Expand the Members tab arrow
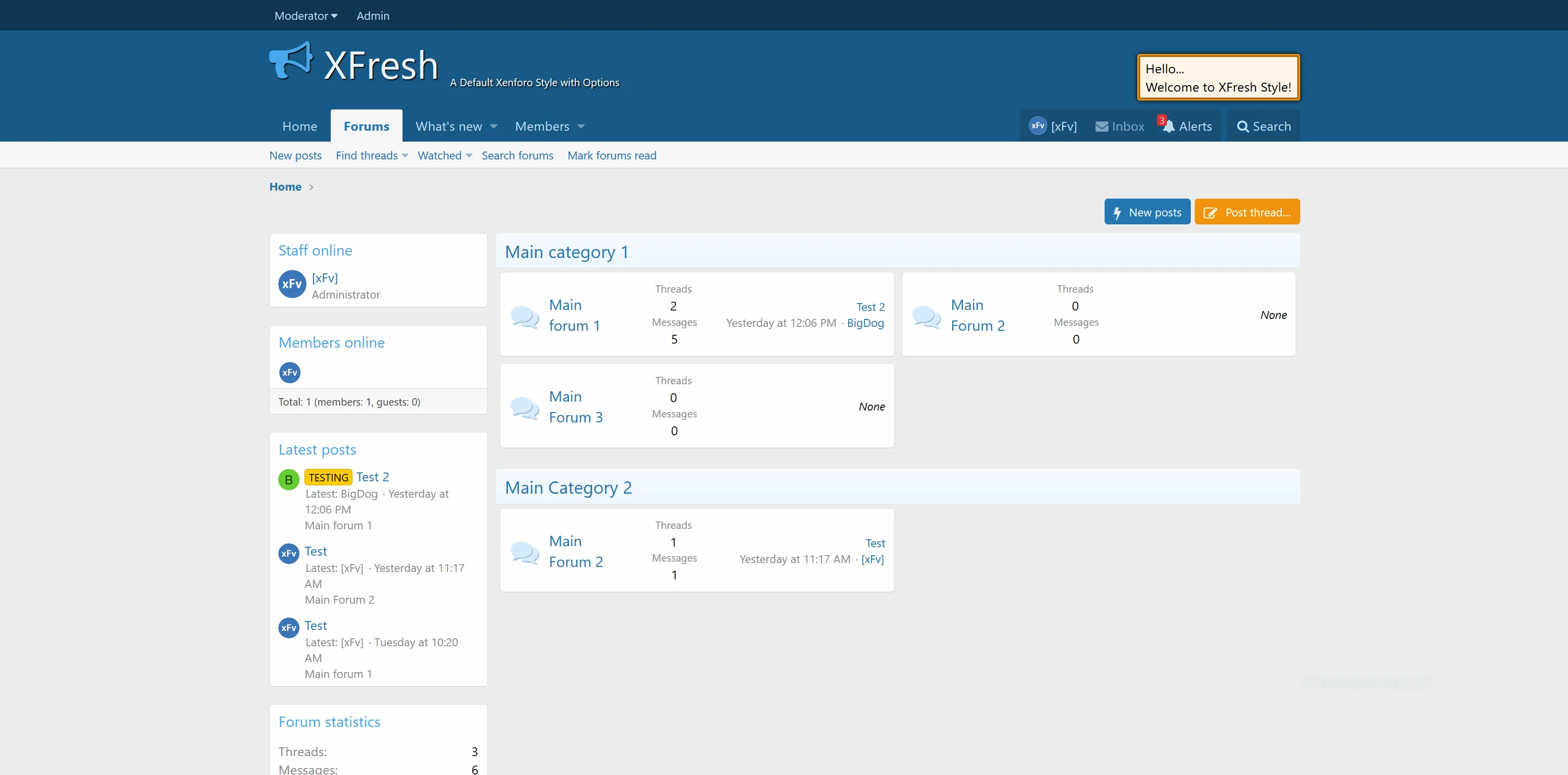 581,127
